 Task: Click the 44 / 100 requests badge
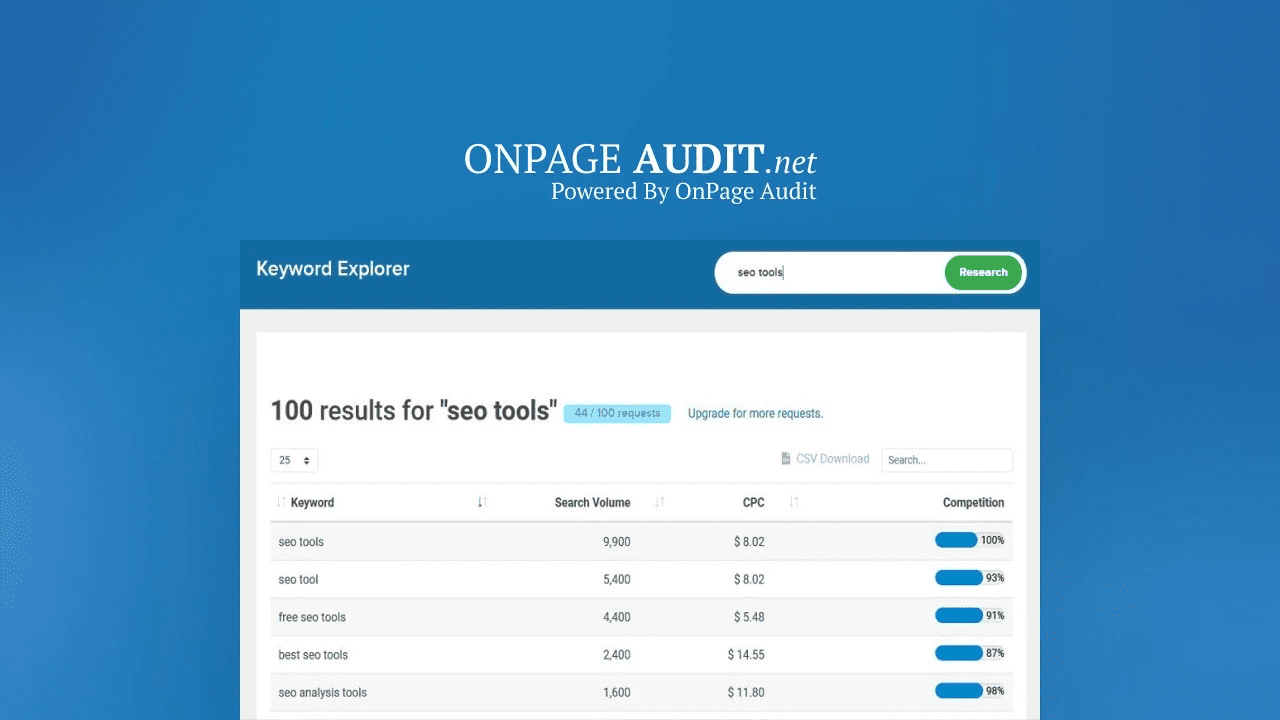coord(617,413)
